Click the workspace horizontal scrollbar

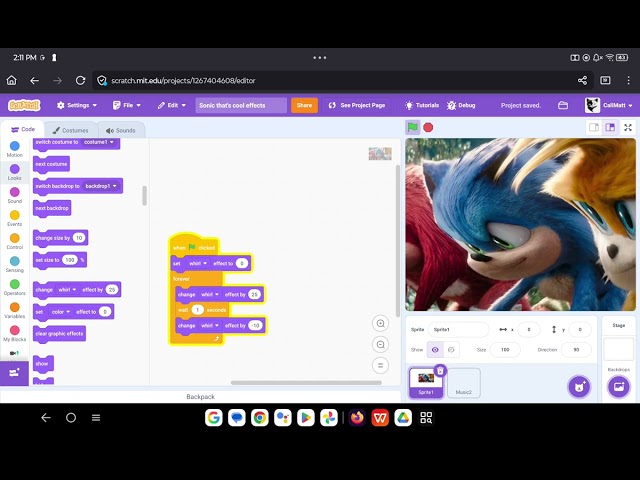[x=306, y=383]
